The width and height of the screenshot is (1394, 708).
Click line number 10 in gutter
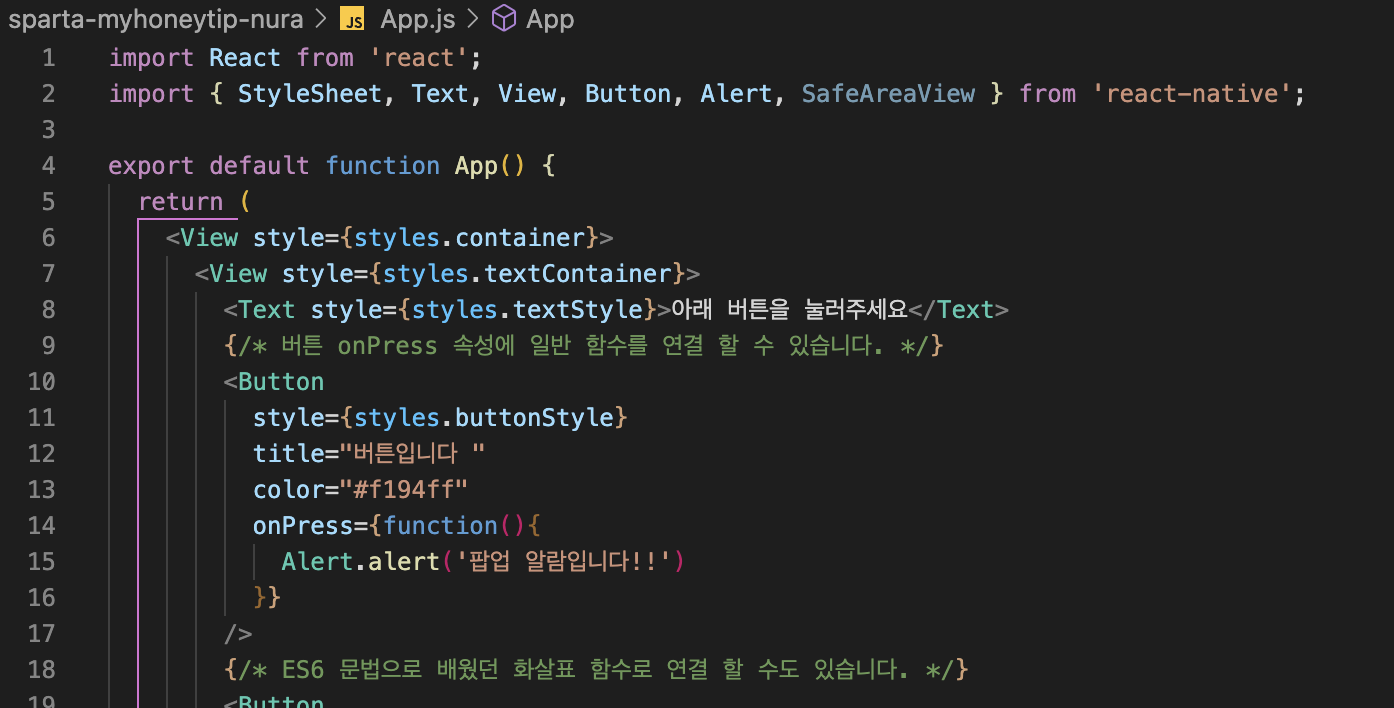click(42, 382)
